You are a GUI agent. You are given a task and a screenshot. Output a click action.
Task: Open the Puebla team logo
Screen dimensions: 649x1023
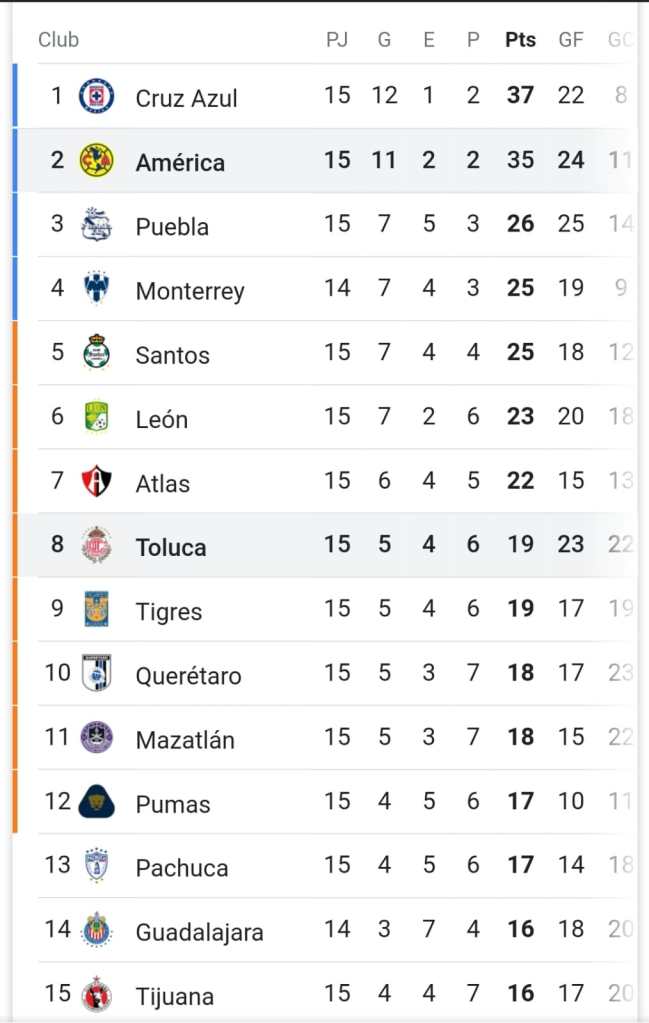click(x=97, y=224)
